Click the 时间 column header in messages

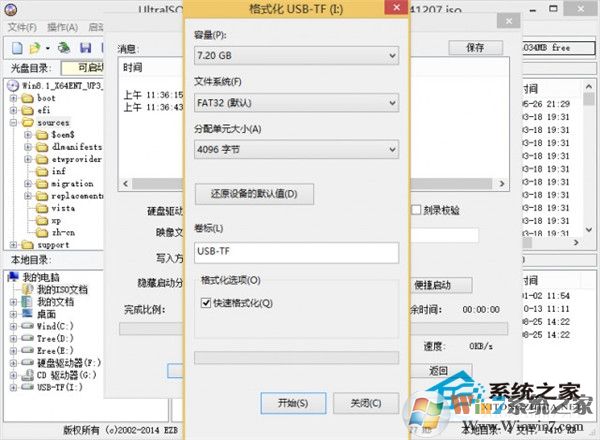[x=132, y=68]
